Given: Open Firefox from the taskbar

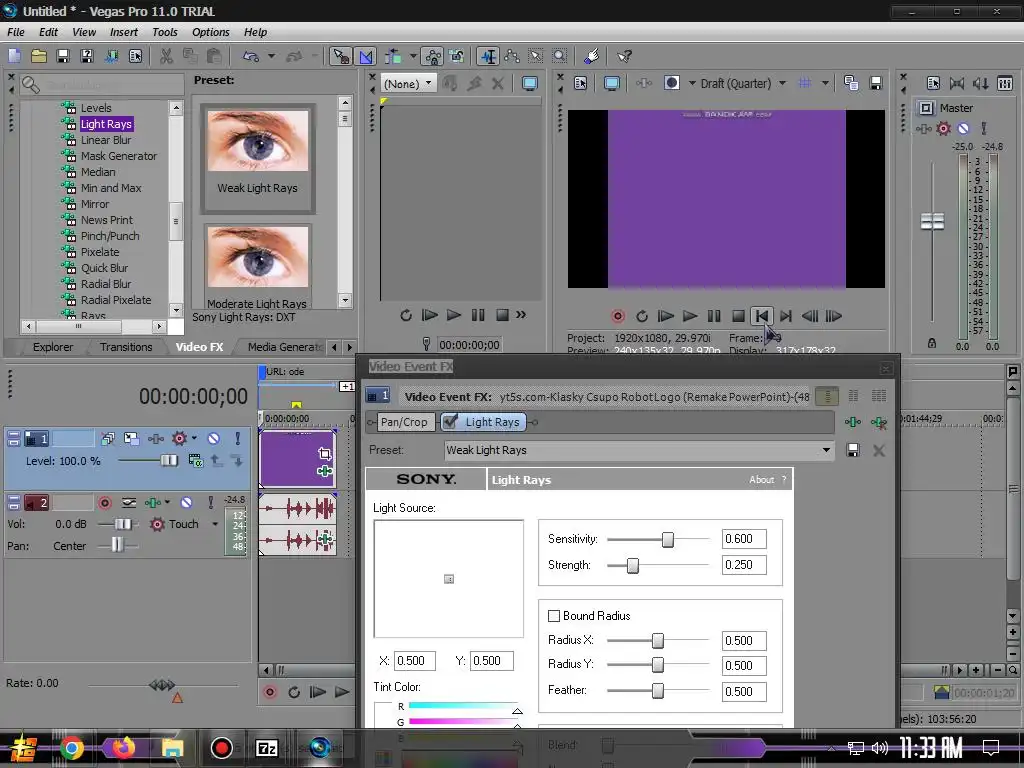Looking at the screenshot, I should pos(123,748).
